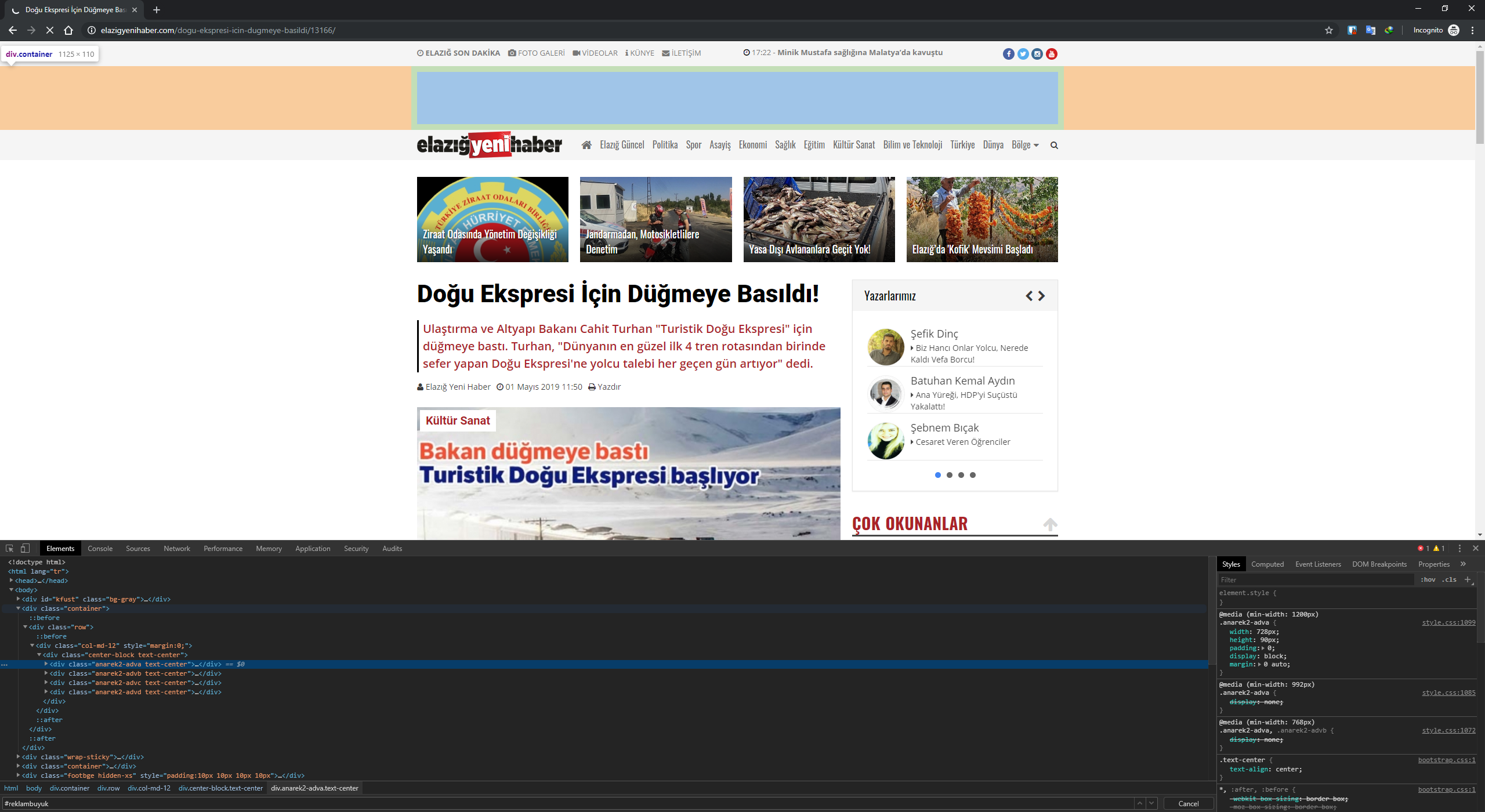The height and width of the screenshot is (812, 1485).
Task: Open the site's Instagram icon
Action: click(1037, 53)
